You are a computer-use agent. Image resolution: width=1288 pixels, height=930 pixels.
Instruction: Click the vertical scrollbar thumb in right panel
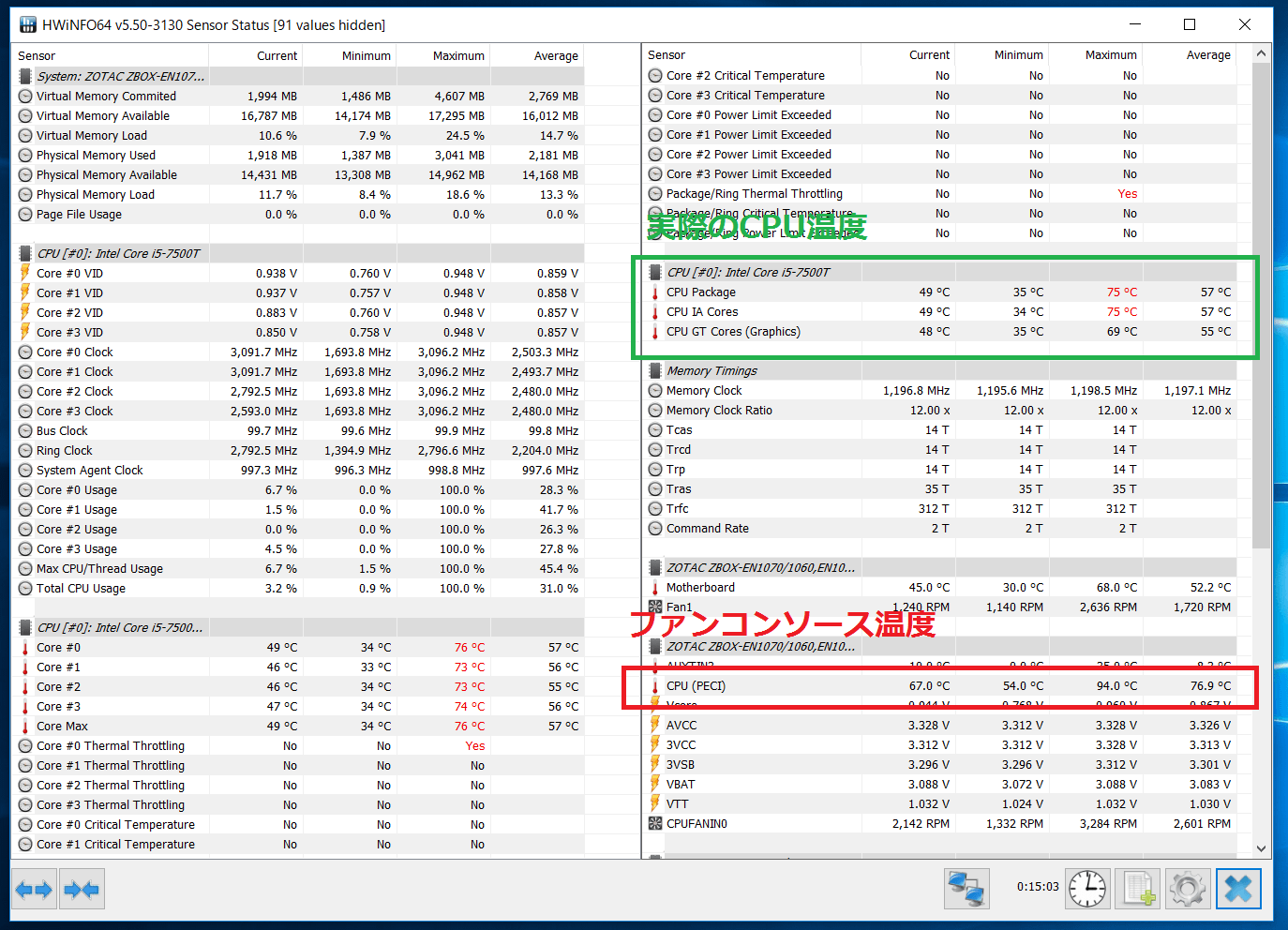(x=1261, y=306)
